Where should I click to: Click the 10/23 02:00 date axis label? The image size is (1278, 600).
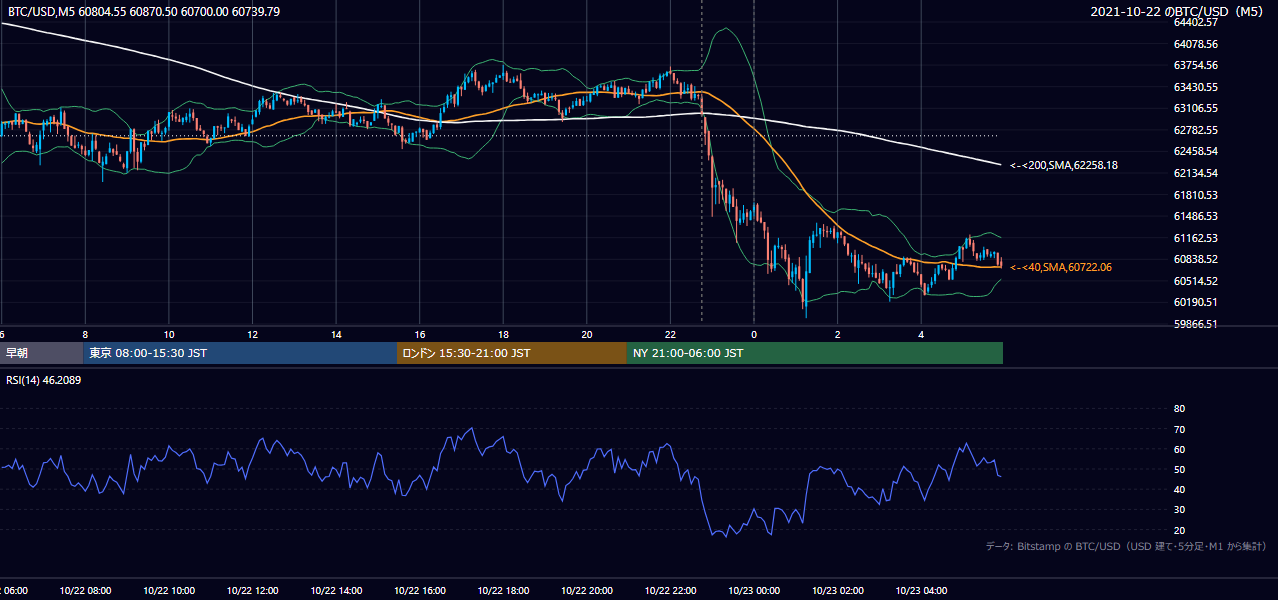tap(838, 591)
